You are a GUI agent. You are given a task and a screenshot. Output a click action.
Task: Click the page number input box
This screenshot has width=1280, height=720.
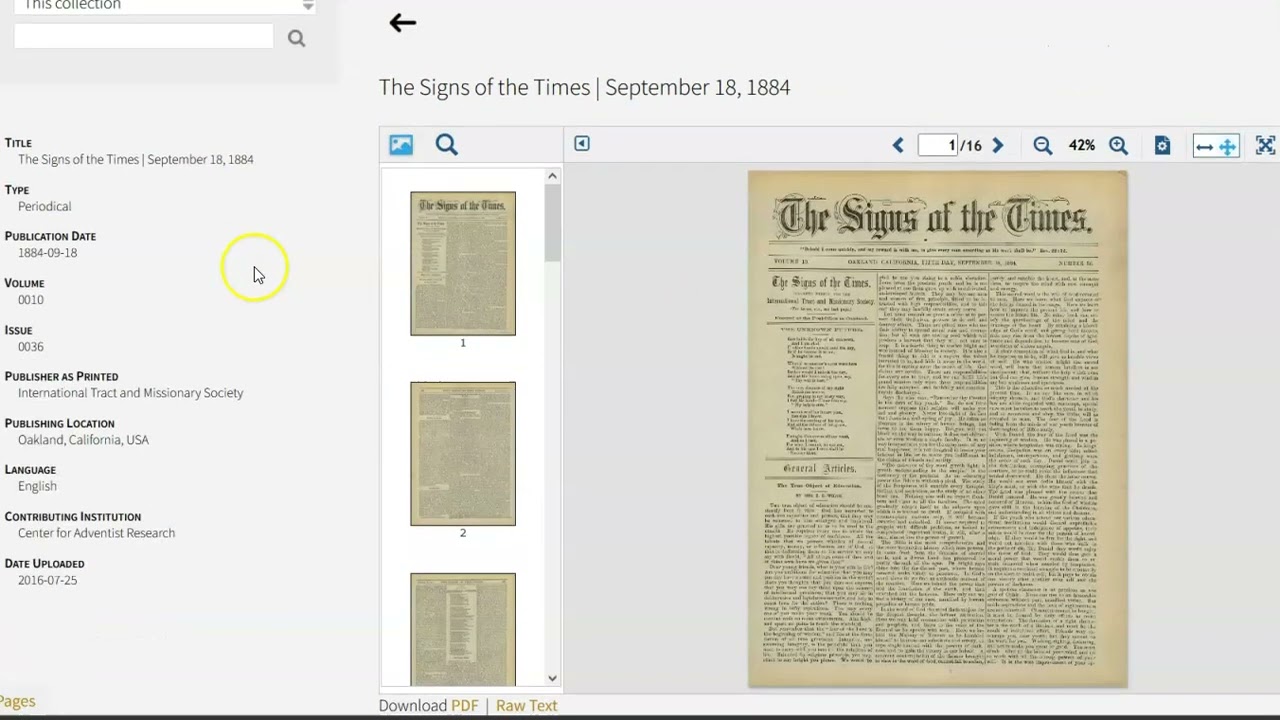point(938,145)
